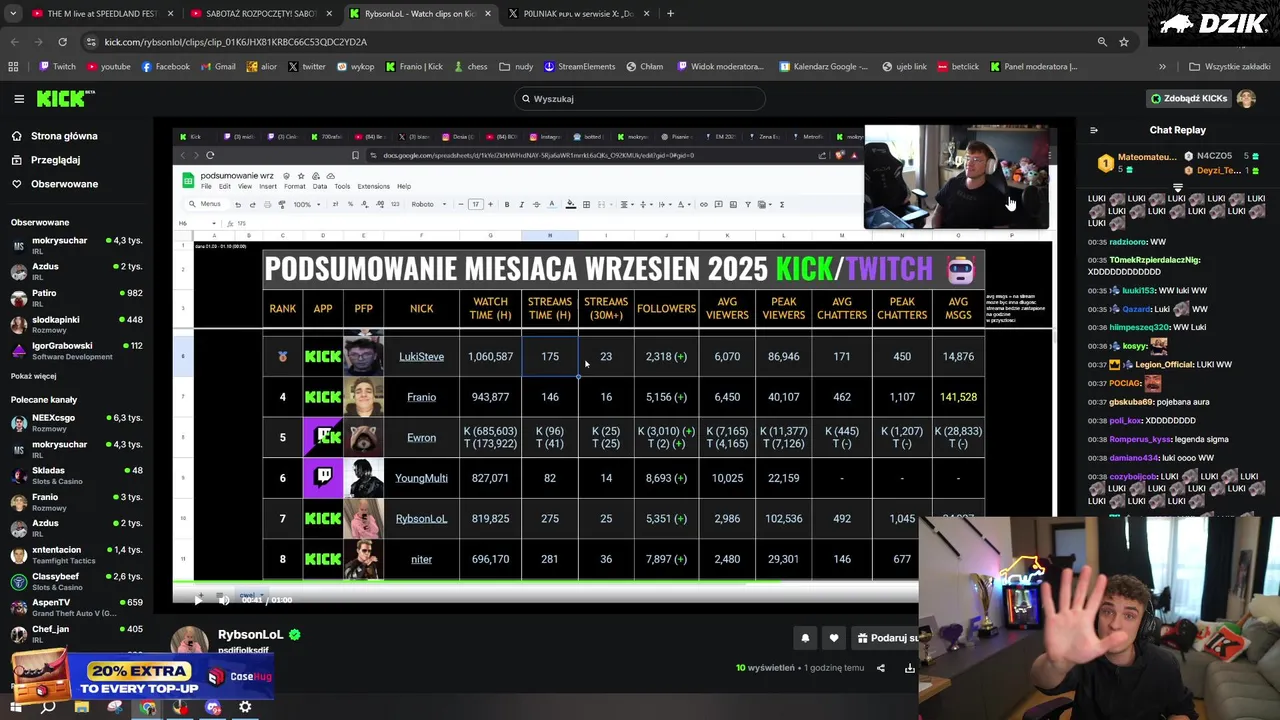The width and height of the screenshot is (1280, 720).
Task: Open the Skladas Slots & Casino channel
Action: [77, 475]
